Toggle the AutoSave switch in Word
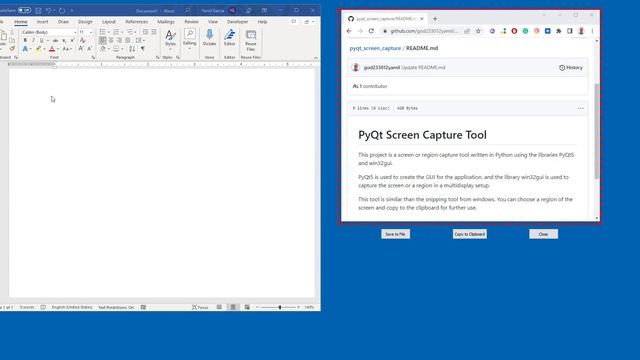This screenshot has width=640, height=360. point(24,10)
